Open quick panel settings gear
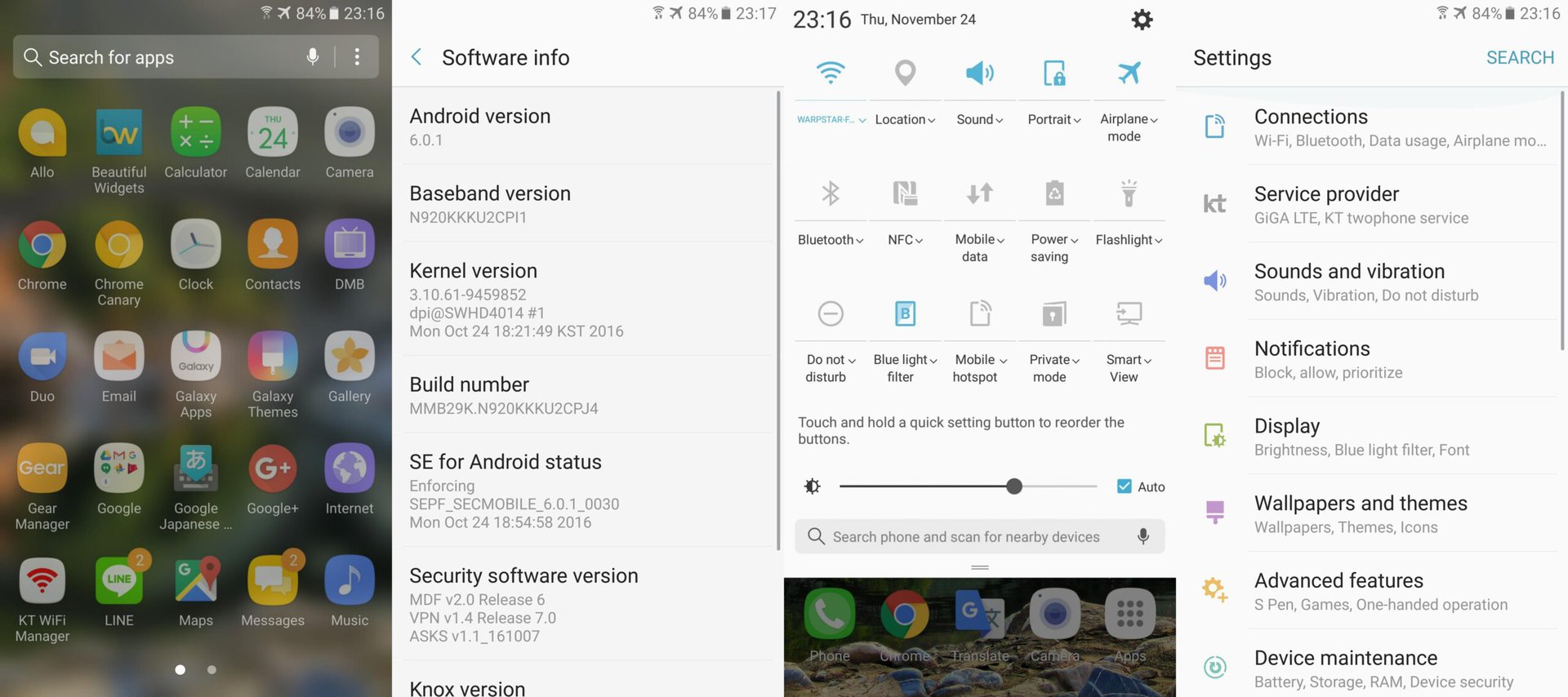 tap(1142, 20)
